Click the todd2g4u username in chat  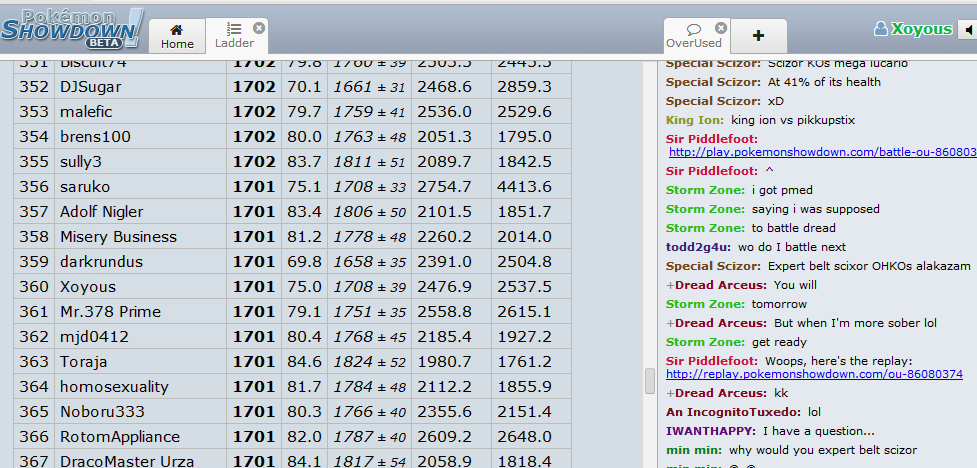tap(697, 247)
